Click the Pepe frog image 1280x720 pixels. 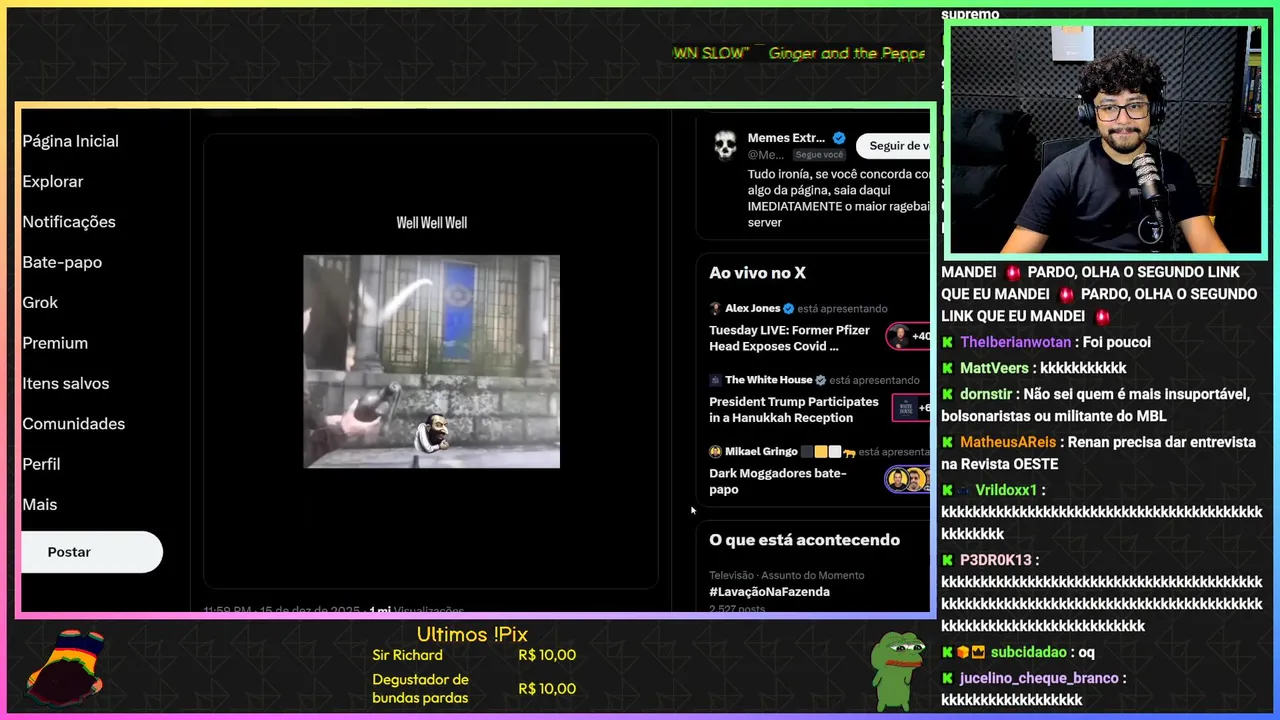click(897, 670)
